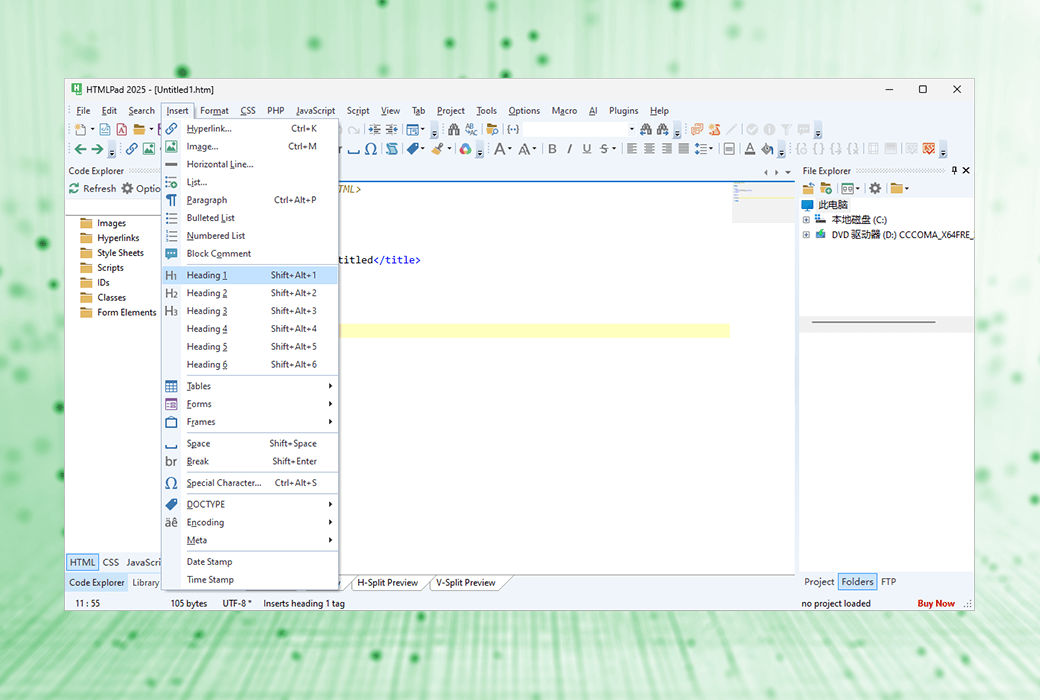This screenshot has height=700, width=1040.
Task: Open the Plugins menu
Action: [x=623, y=111]
